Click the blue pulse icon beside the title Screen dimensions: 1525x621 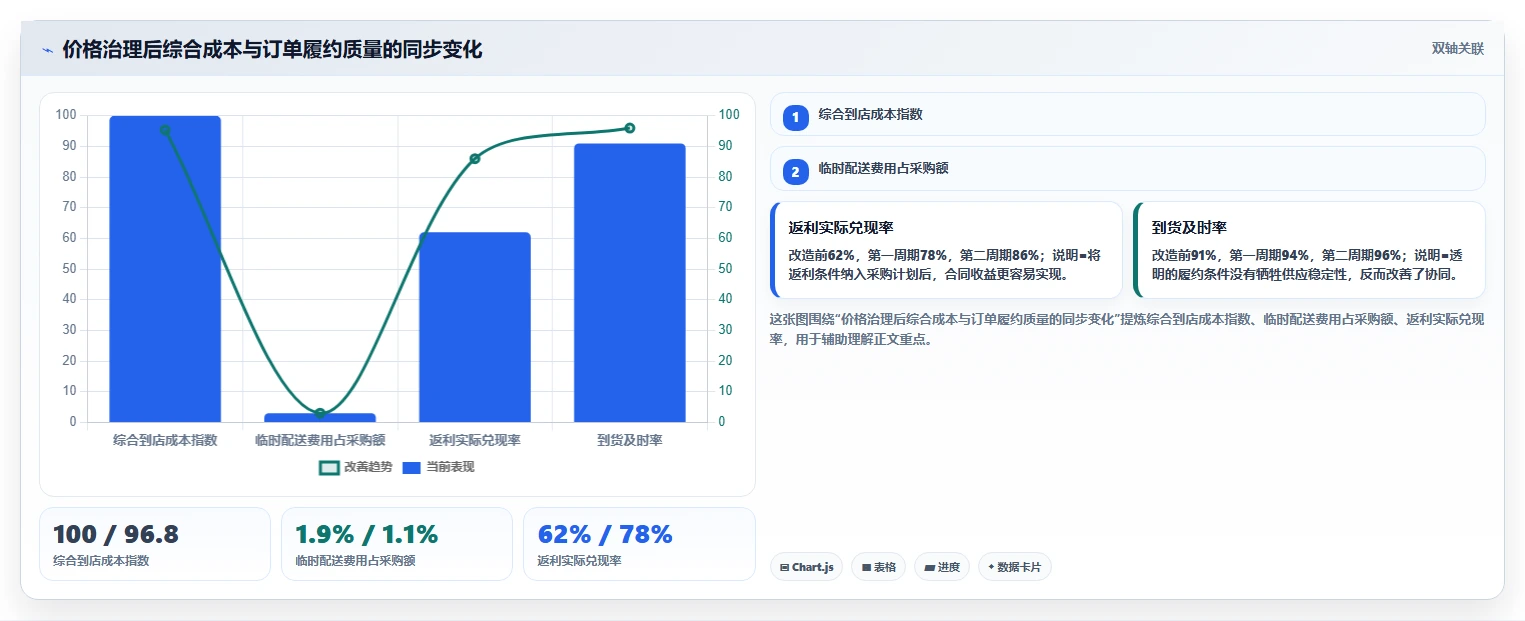click(47, 50)
